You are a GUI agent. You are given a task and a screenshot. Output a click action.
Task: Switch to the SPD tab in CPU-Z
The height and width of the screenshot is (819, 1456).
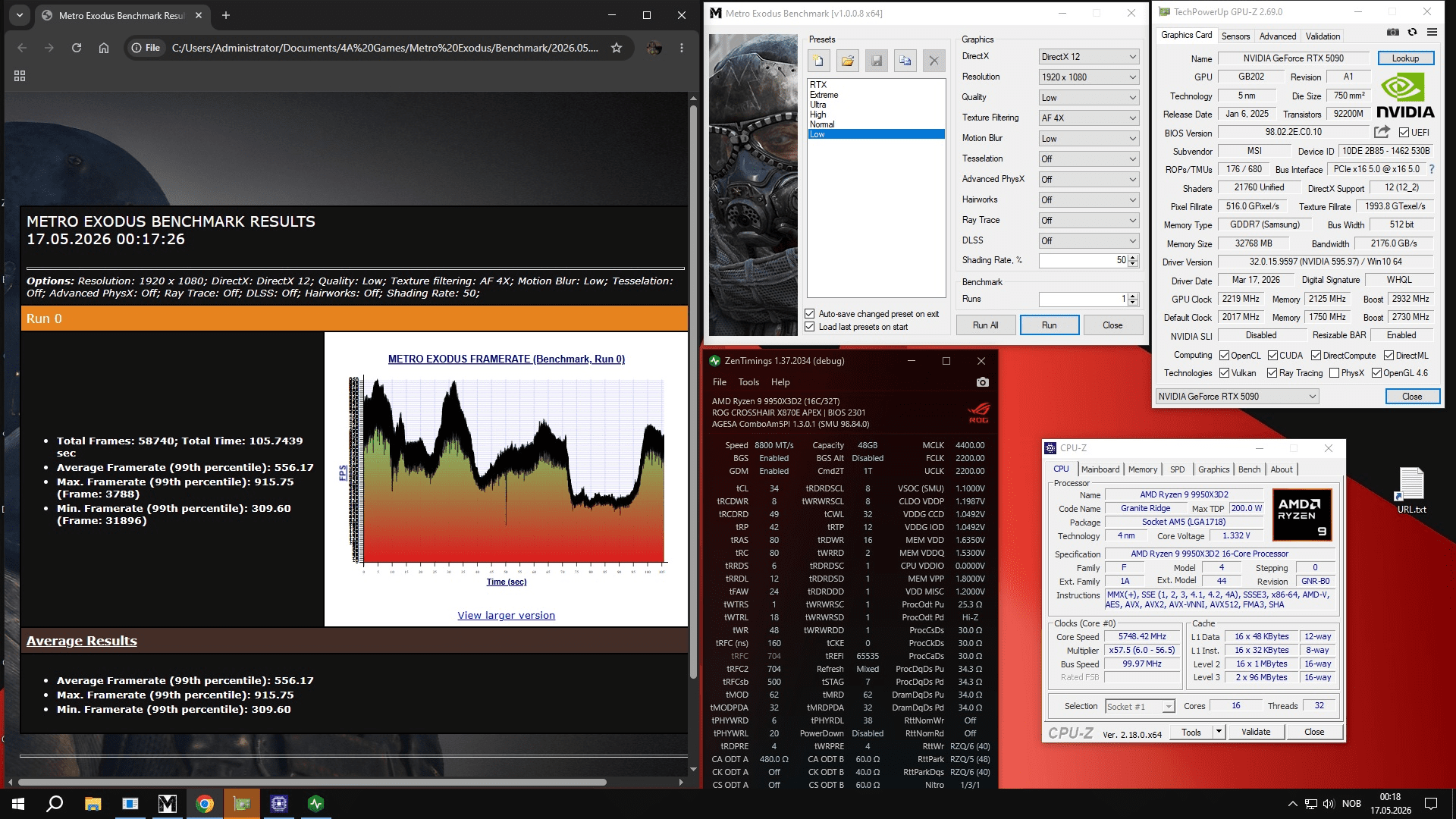(x=1177, y=469)
